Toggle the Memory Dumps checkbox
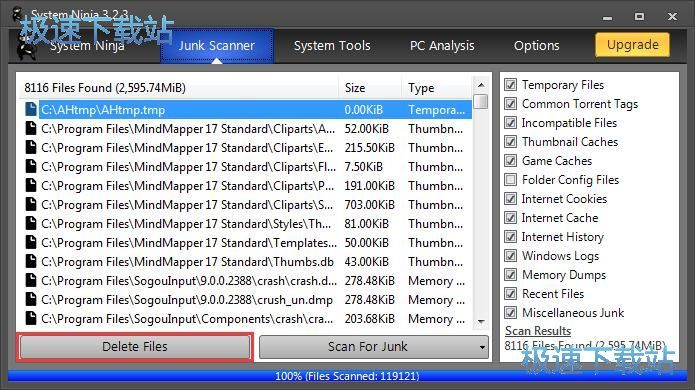The height and width of the screenshot is (390, 695). point(511,275)
